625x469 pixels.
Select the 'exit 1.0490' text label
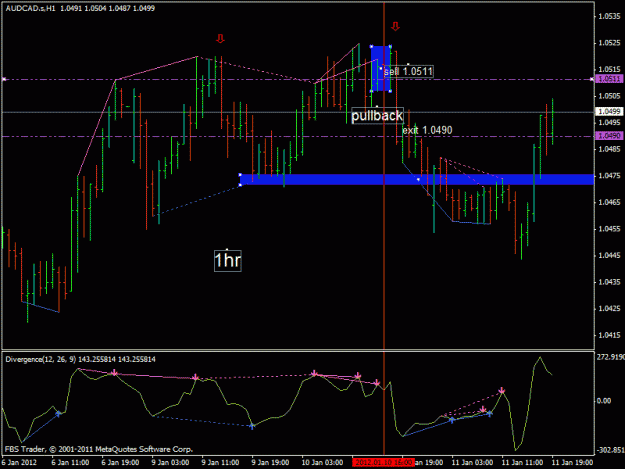click(x=427, y=130)
